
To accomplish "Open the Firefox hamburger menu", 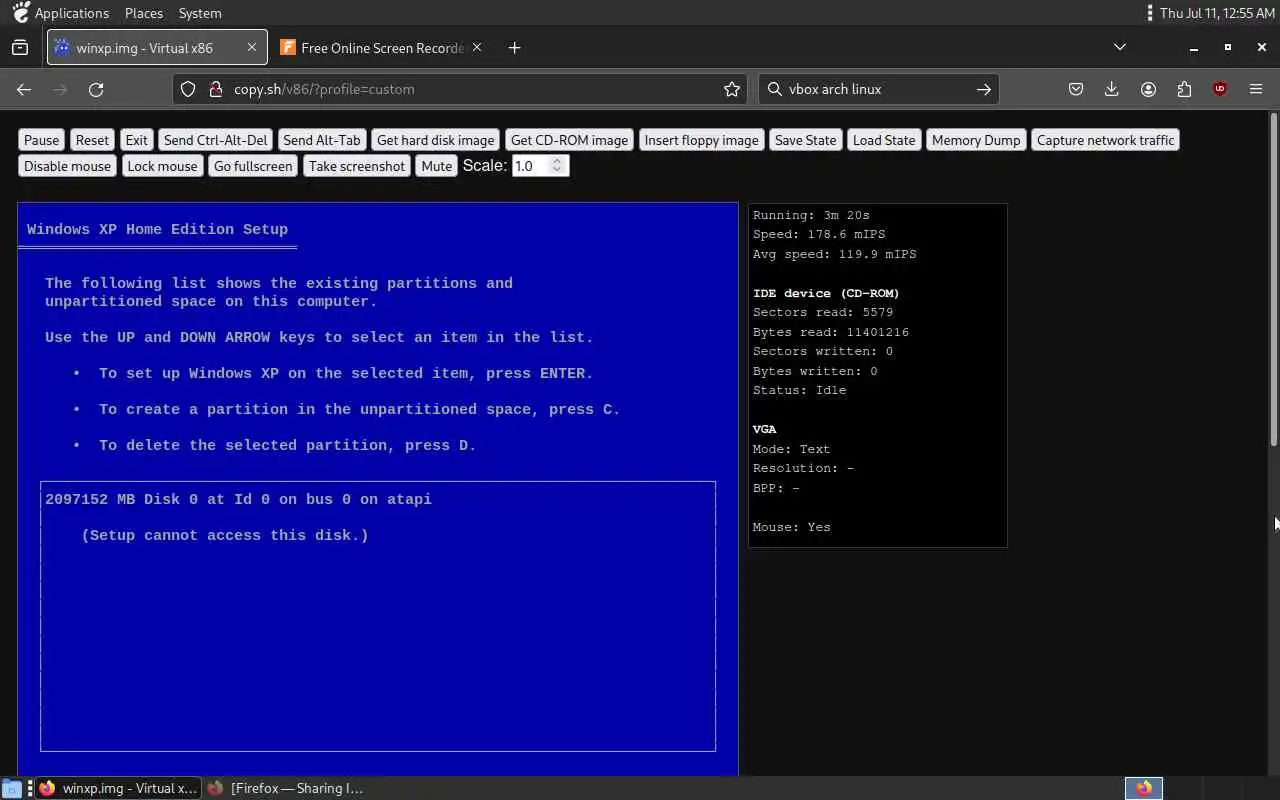I will click(1256, 89).
